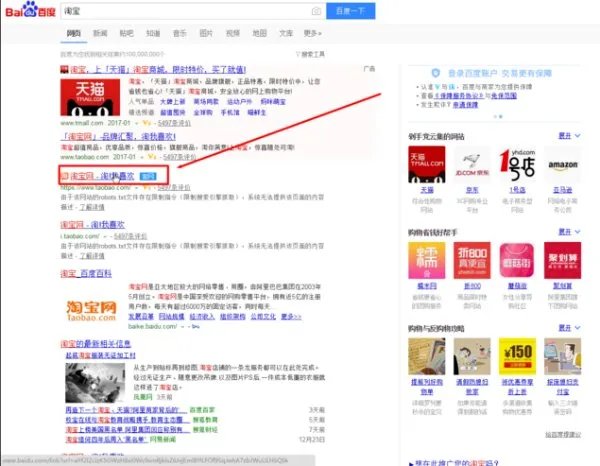Click the amazon logo icon
The width and height of the screenshot is (600, 466).
(562, 165)
